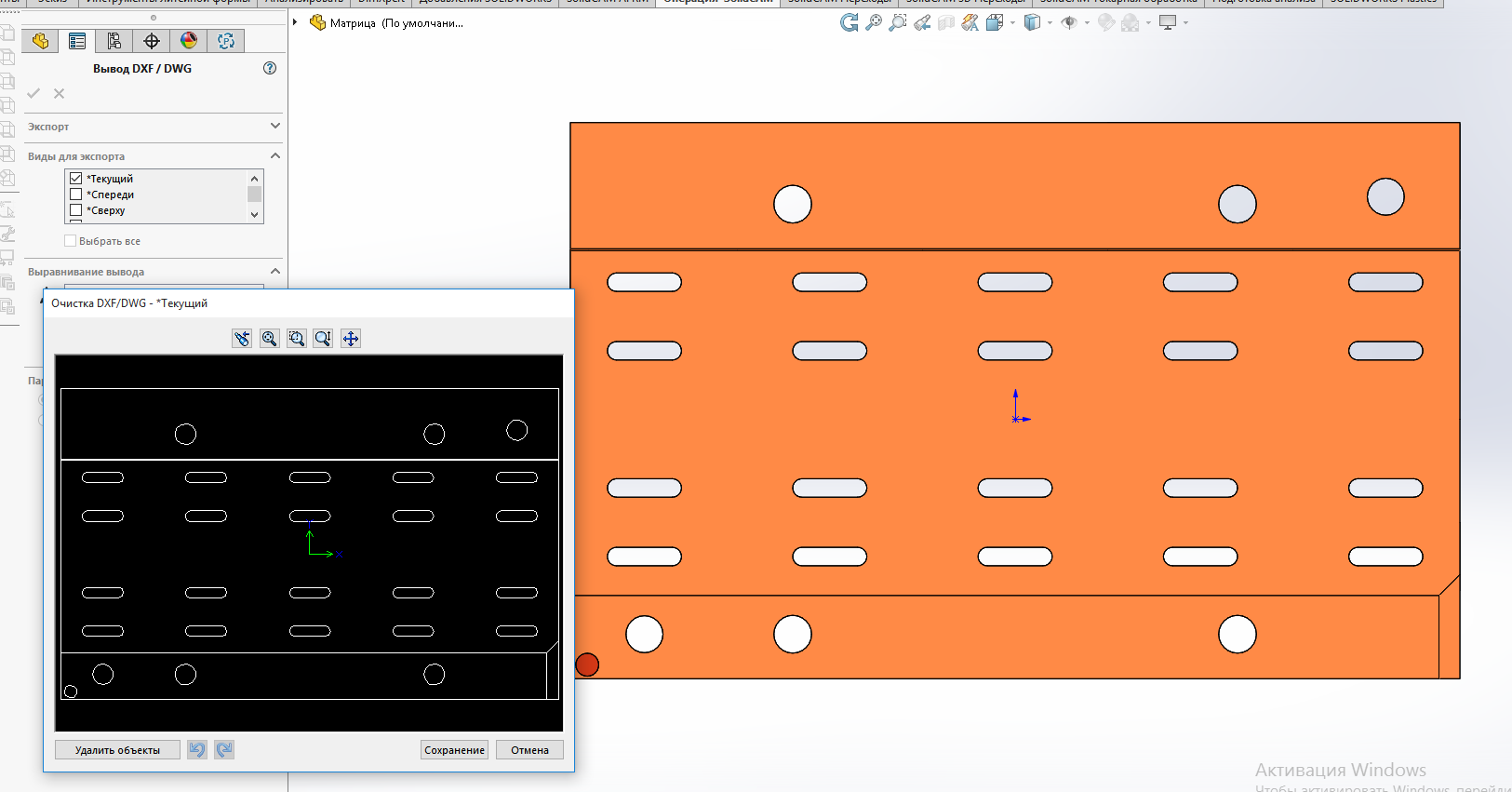Click the view settings monitor icon
The image size is (1512, 792).
1168,23
